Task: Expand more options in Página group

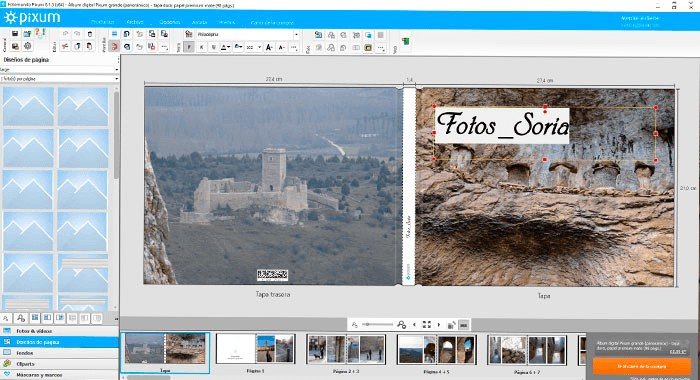Action: (x=164, y=46)
